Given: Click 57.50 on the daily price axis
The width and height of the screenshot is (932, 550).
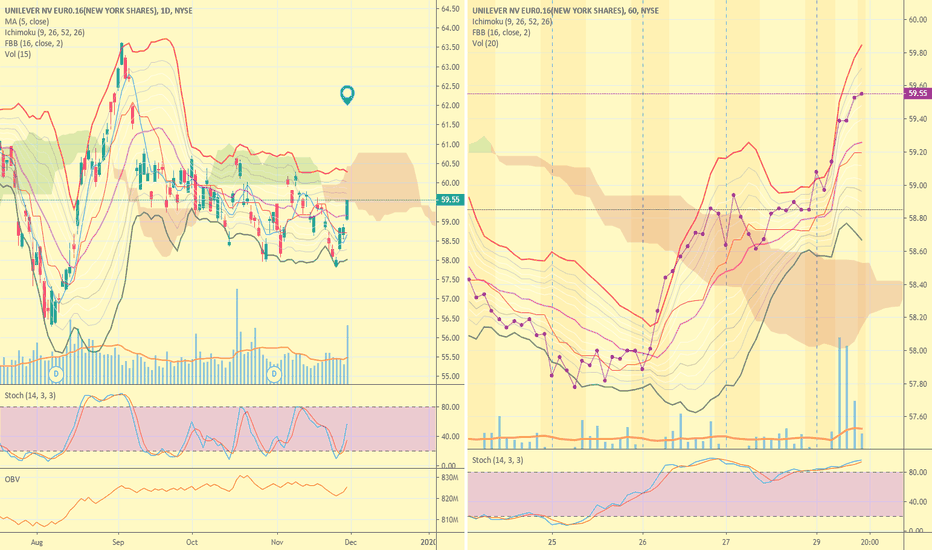Looking at the screenshot, I should [x=451, y=279].
